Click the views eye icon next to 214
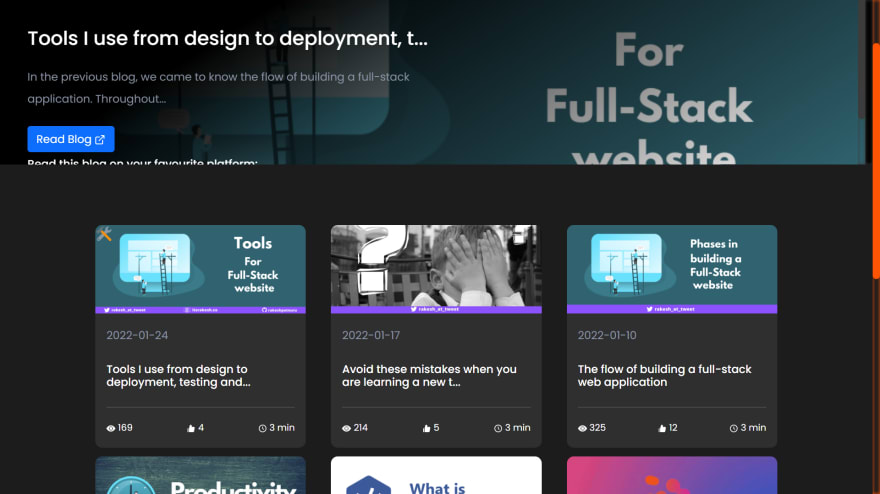 point(346,428)
